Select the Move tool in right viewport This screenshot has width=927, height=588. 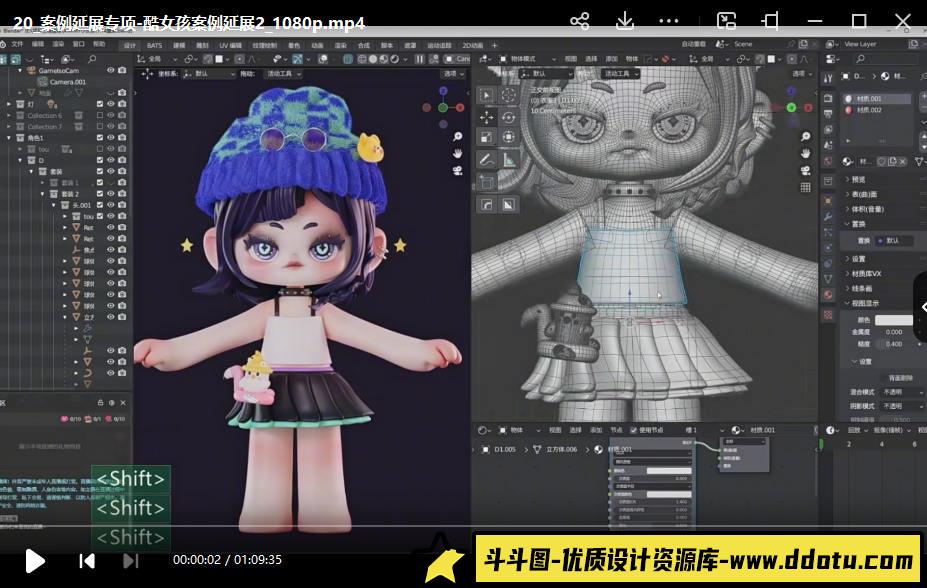[x=487, y=117]
